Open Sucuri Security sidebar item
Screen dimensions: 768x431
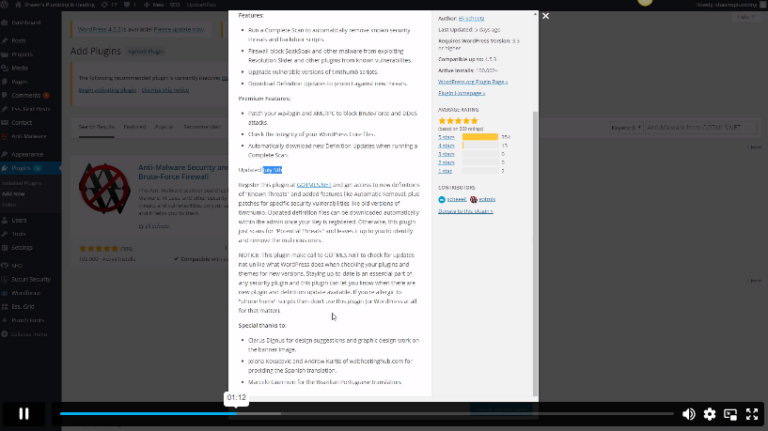pos(31,279)
